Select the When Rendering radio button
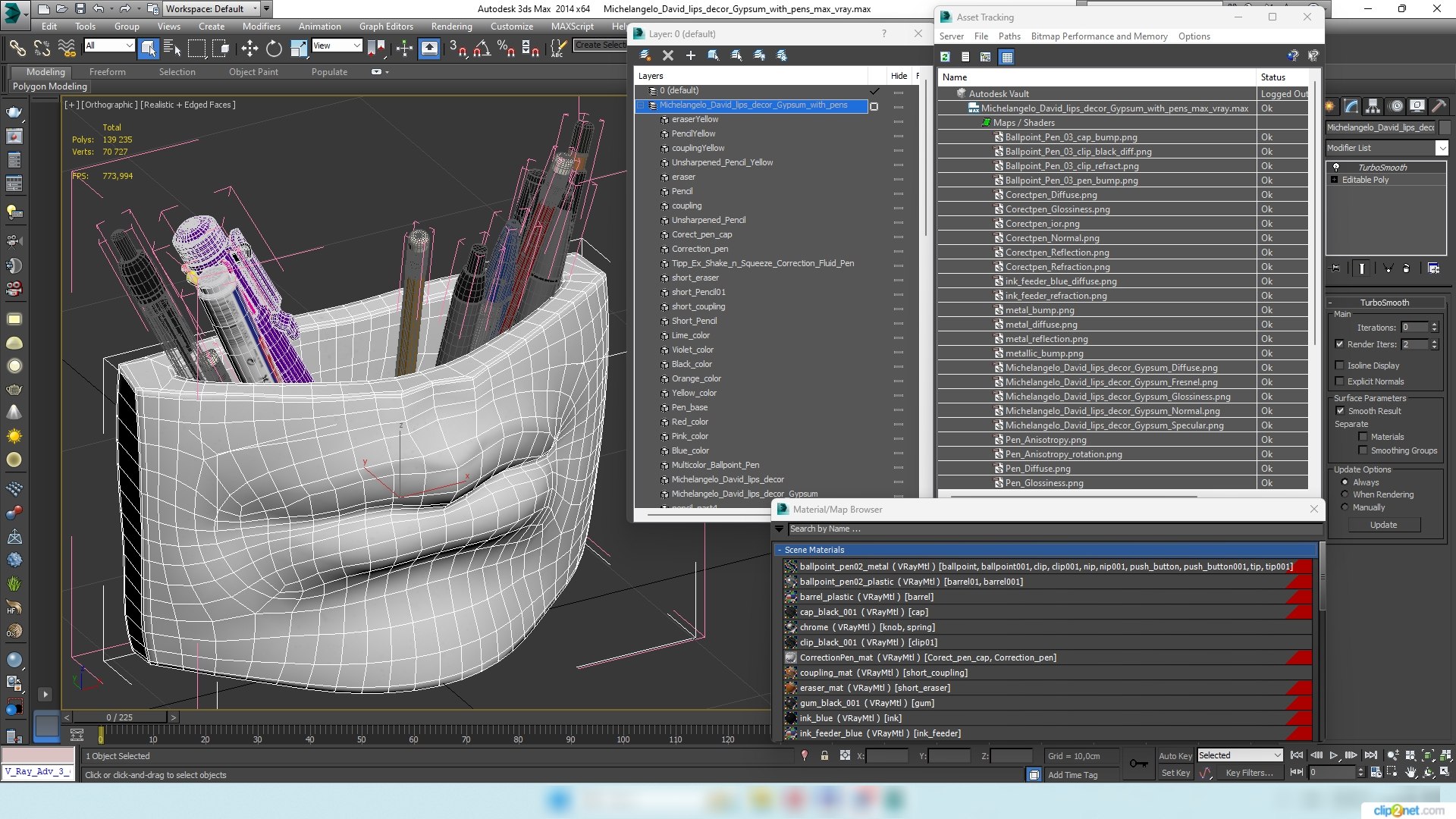1456x819 pixels. click(x=1345, y=494)
